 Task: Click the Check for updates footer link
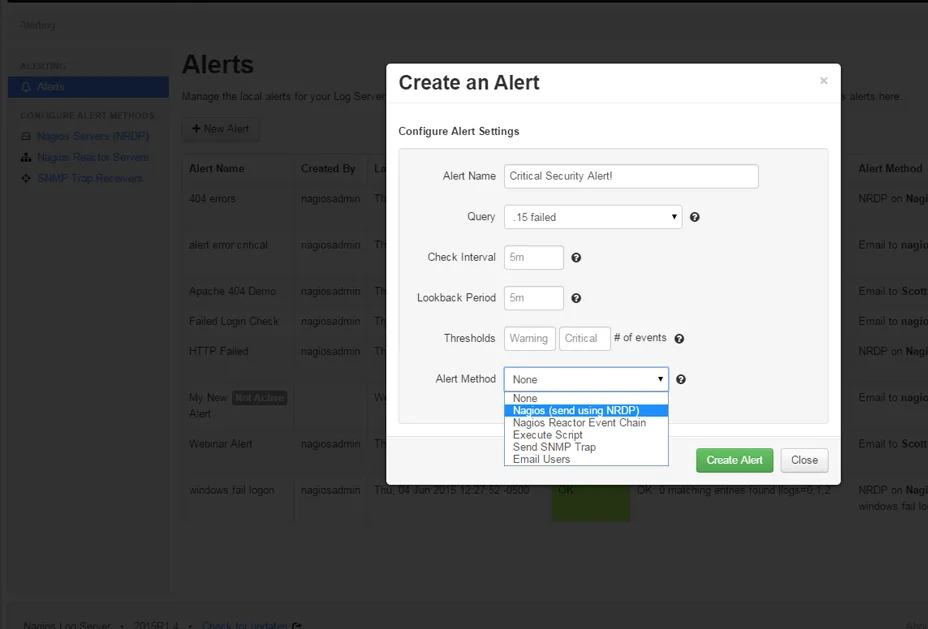click(244, 625)
